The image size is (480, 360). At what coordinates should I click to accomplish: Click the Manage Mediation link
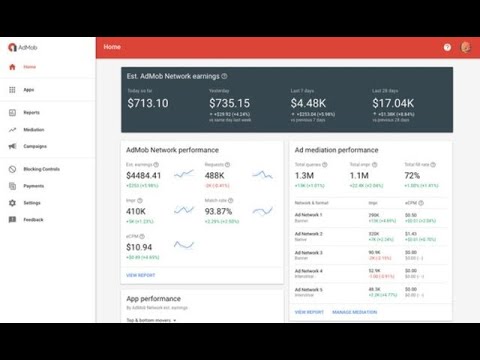(x=355, y=312)
